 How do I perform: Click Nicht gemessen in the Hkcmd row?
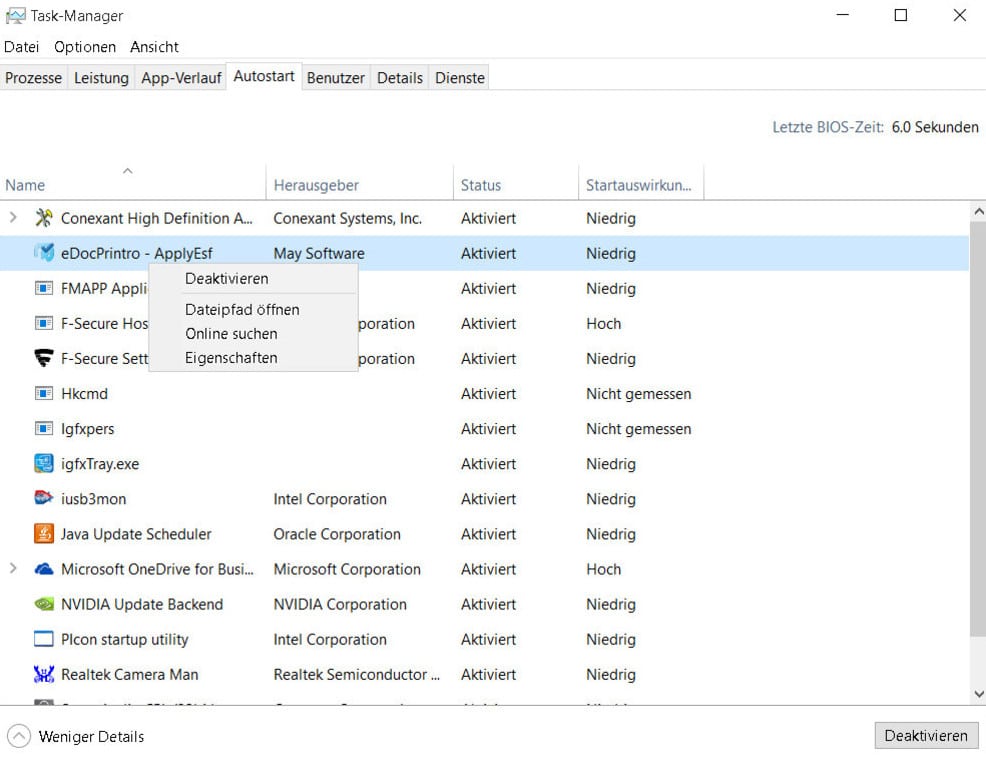[638, 394]
